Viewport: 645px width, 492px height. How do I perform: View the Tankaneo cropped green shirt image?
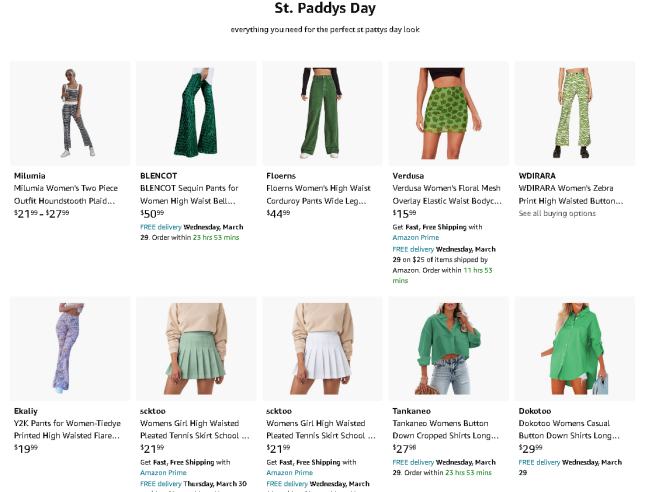tap(448, 348)
